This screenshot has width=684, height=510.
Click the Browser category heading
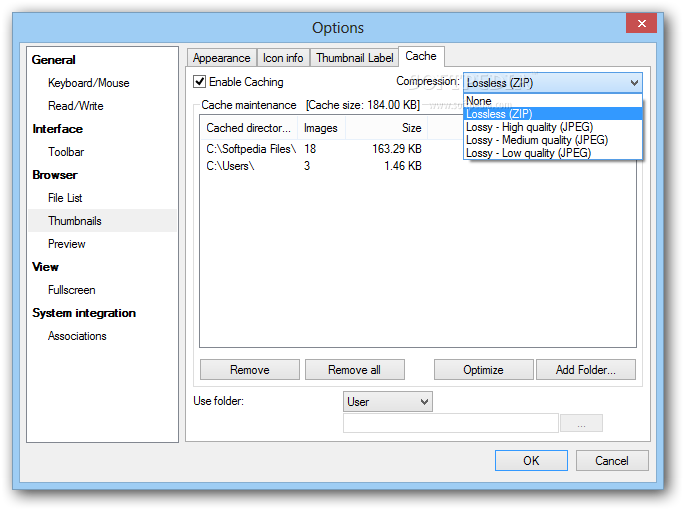tap(55, 175)
